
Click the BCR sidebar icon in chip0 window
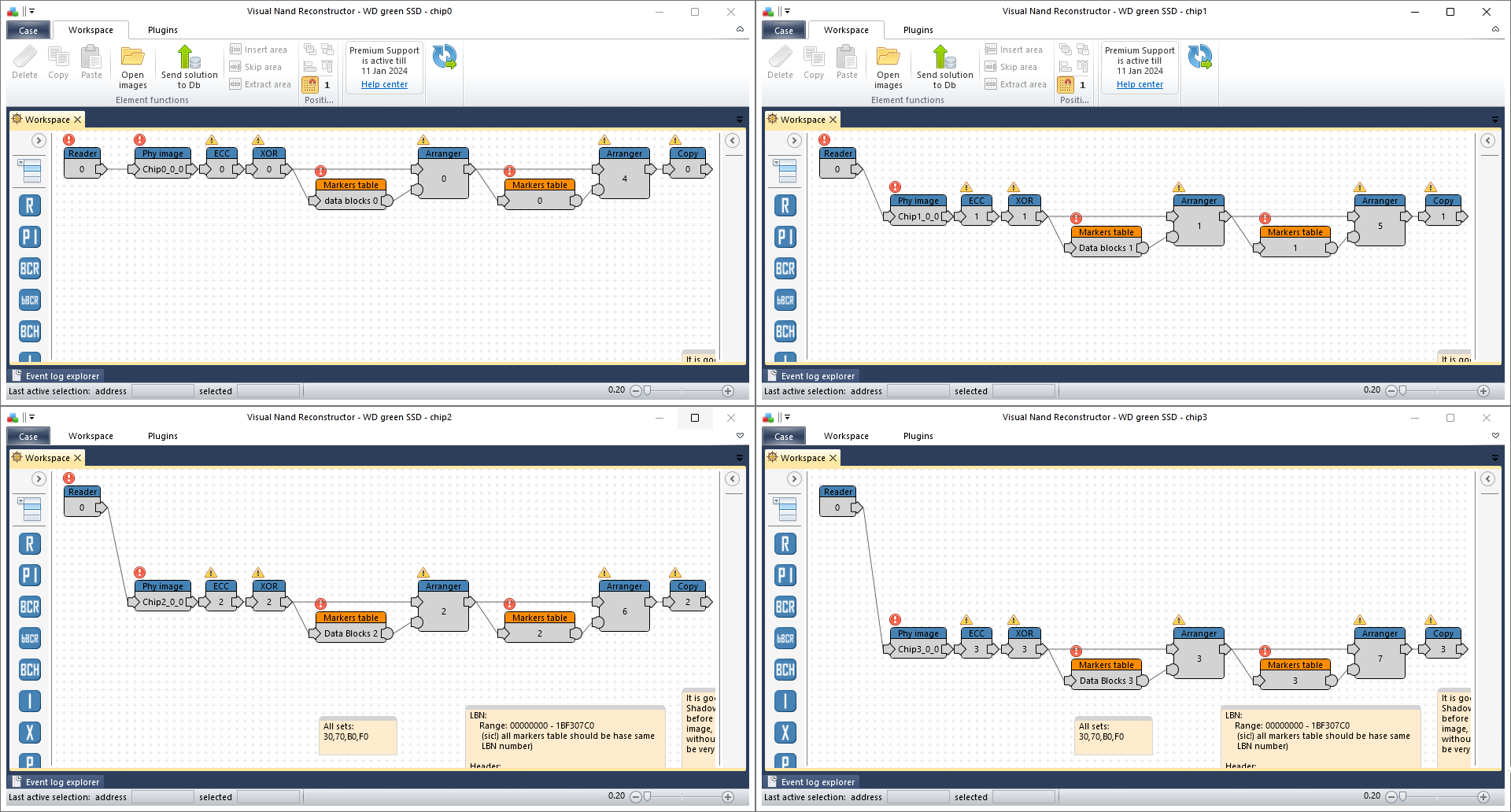[30, 269]
